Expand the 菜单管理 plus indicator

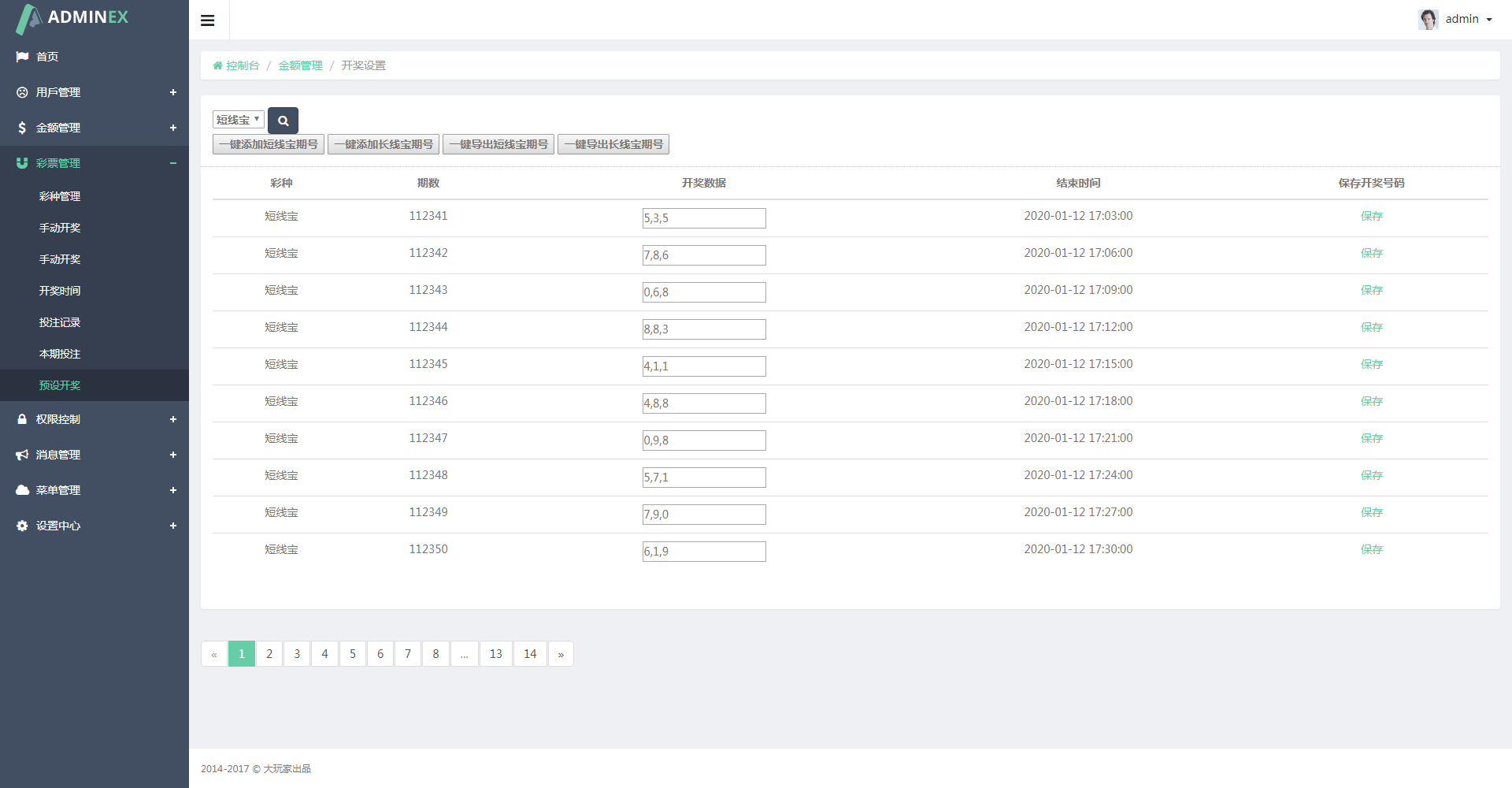pos(172,490)
